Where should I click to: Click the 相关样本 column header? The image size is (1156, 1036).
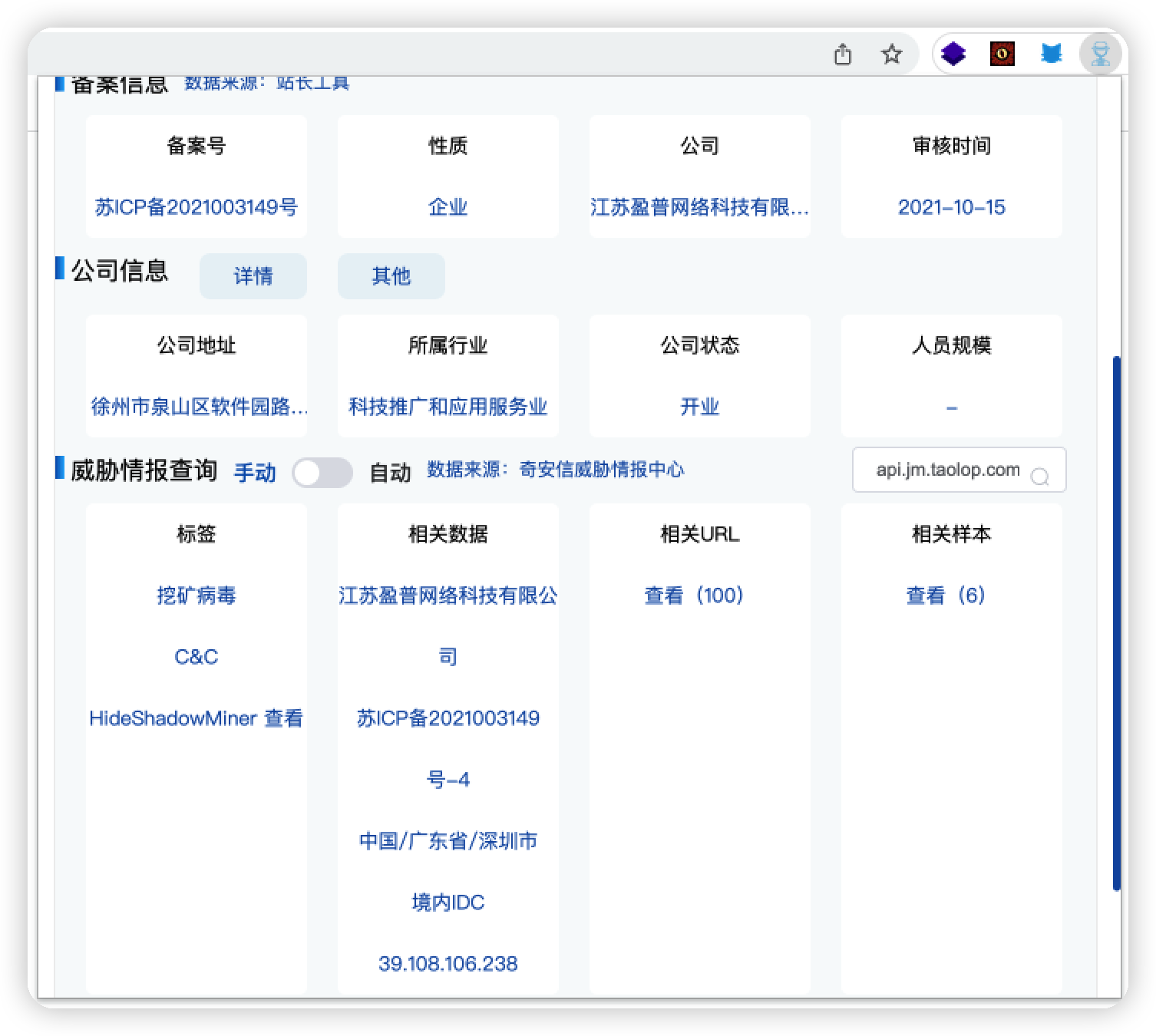[952, 534]
